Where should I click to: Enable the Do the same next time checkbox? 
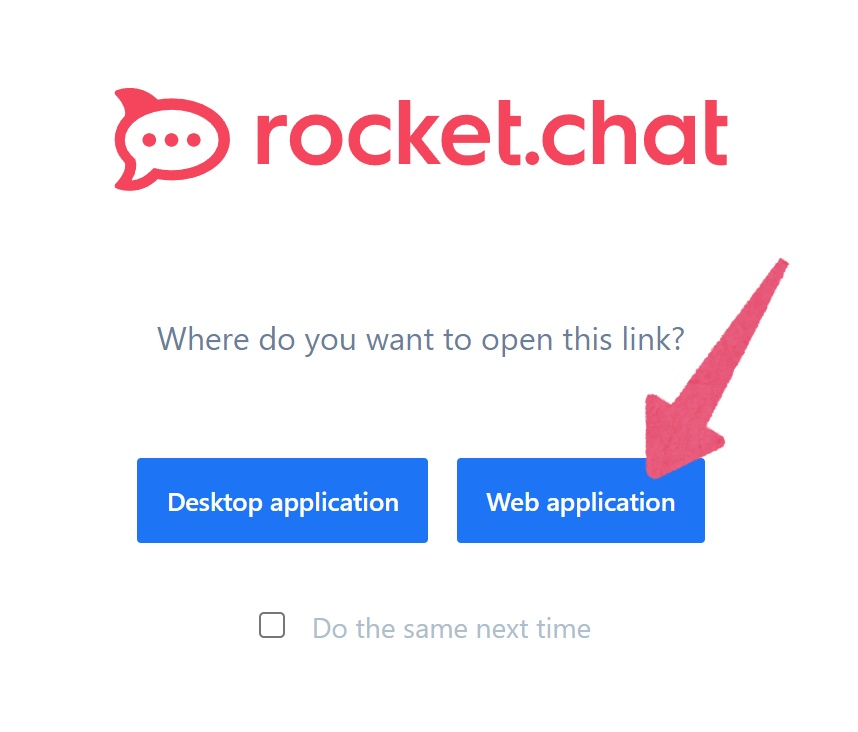coord(272,625)
